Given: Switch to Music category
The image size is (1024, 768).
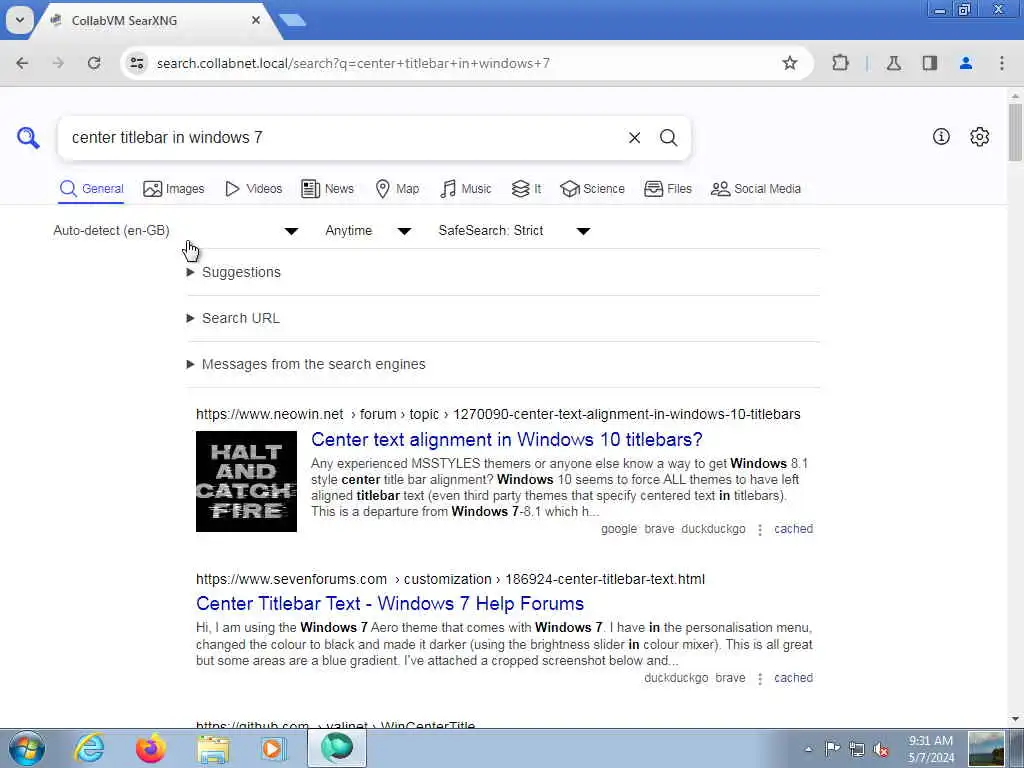Looking at the screenshot, I should point(466,189).
